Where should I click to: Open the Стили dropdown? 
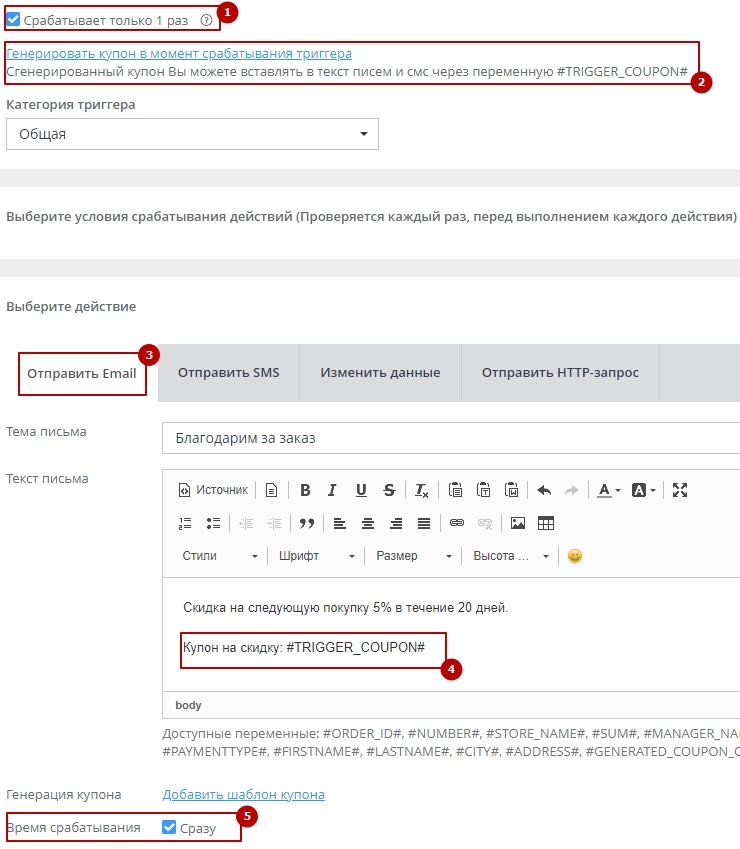point(220,556)
